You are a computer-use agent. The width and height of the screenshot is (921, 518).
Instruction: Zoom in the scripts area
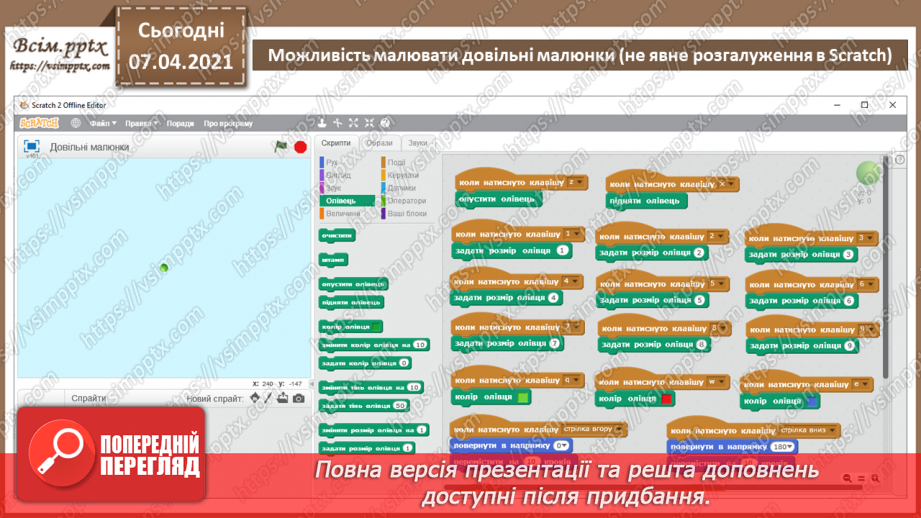point(875,478)
